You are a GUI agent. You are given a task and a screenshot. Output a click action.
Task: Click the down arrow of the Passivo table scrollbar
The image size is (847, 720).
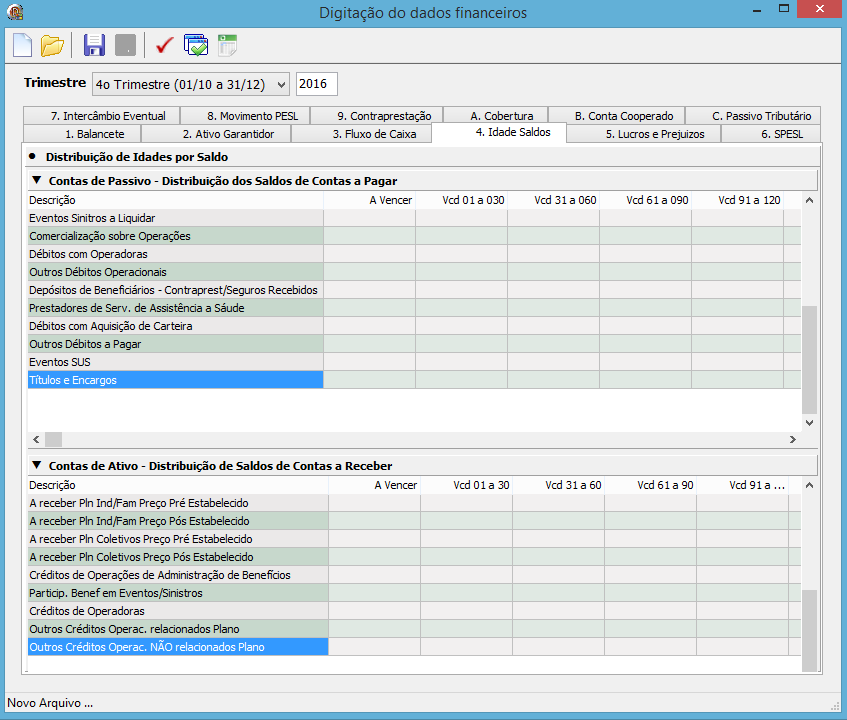(809, 423)
